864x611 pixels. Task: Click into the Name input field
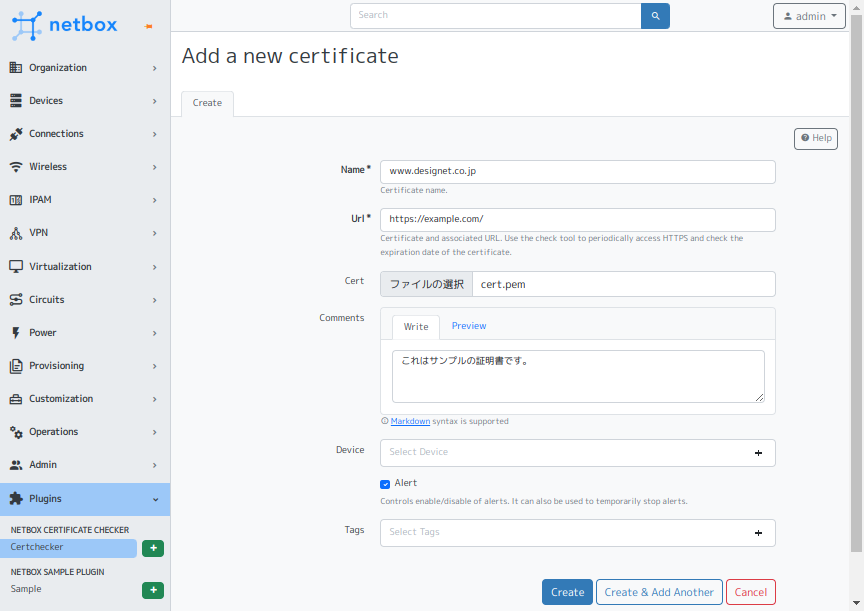coord(577,172)
